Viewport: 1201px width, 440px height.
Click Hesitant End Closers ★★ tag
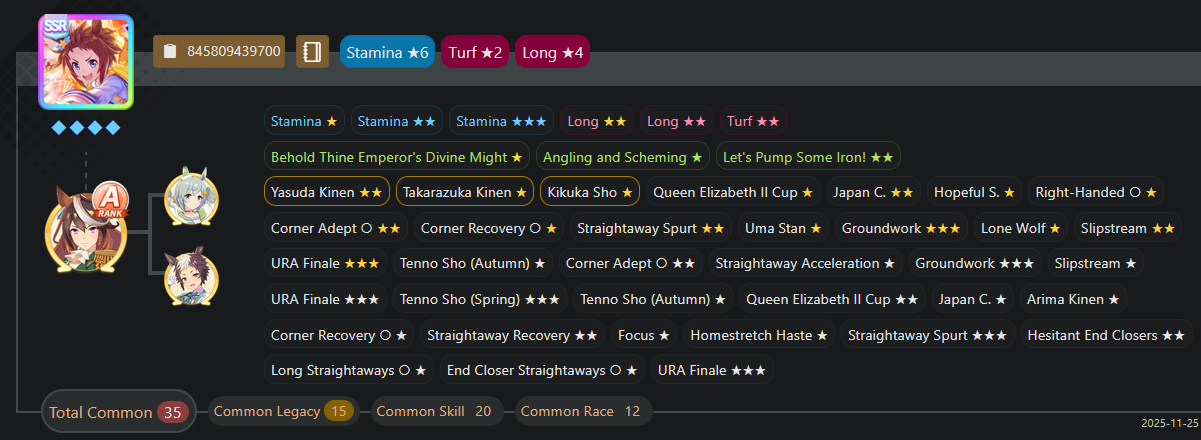point(1106,335)
